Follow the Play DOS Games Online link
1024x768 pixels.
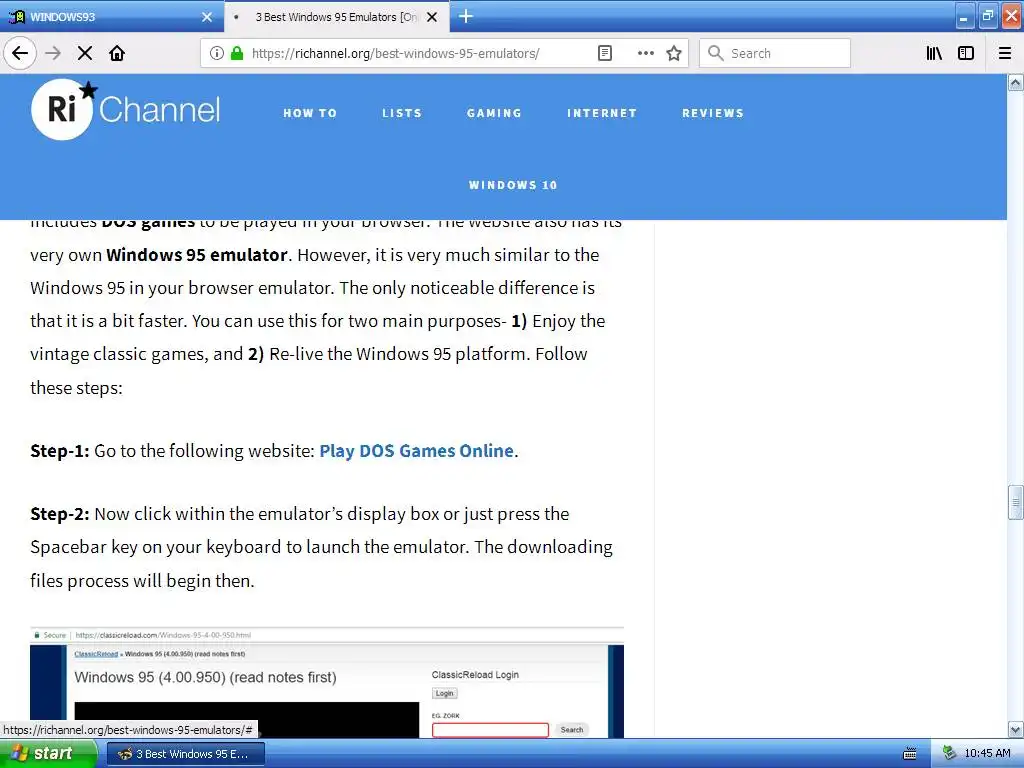[x=416, y=451]
